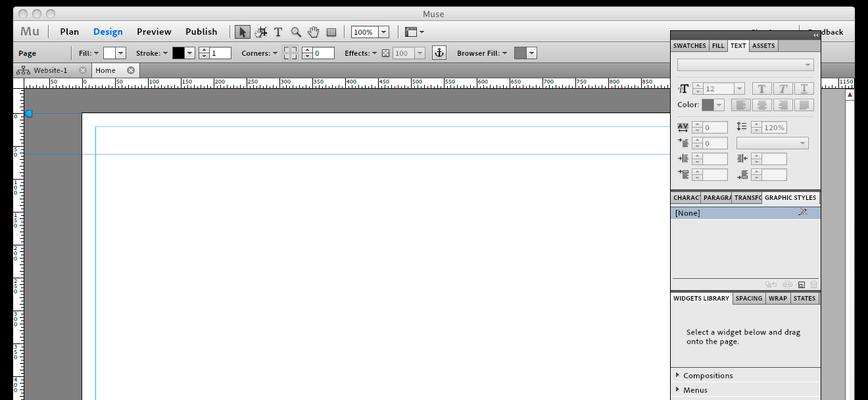Switch to Plan view
The width and height of the screenshot is (868, 400).
(x=69, y=32)
